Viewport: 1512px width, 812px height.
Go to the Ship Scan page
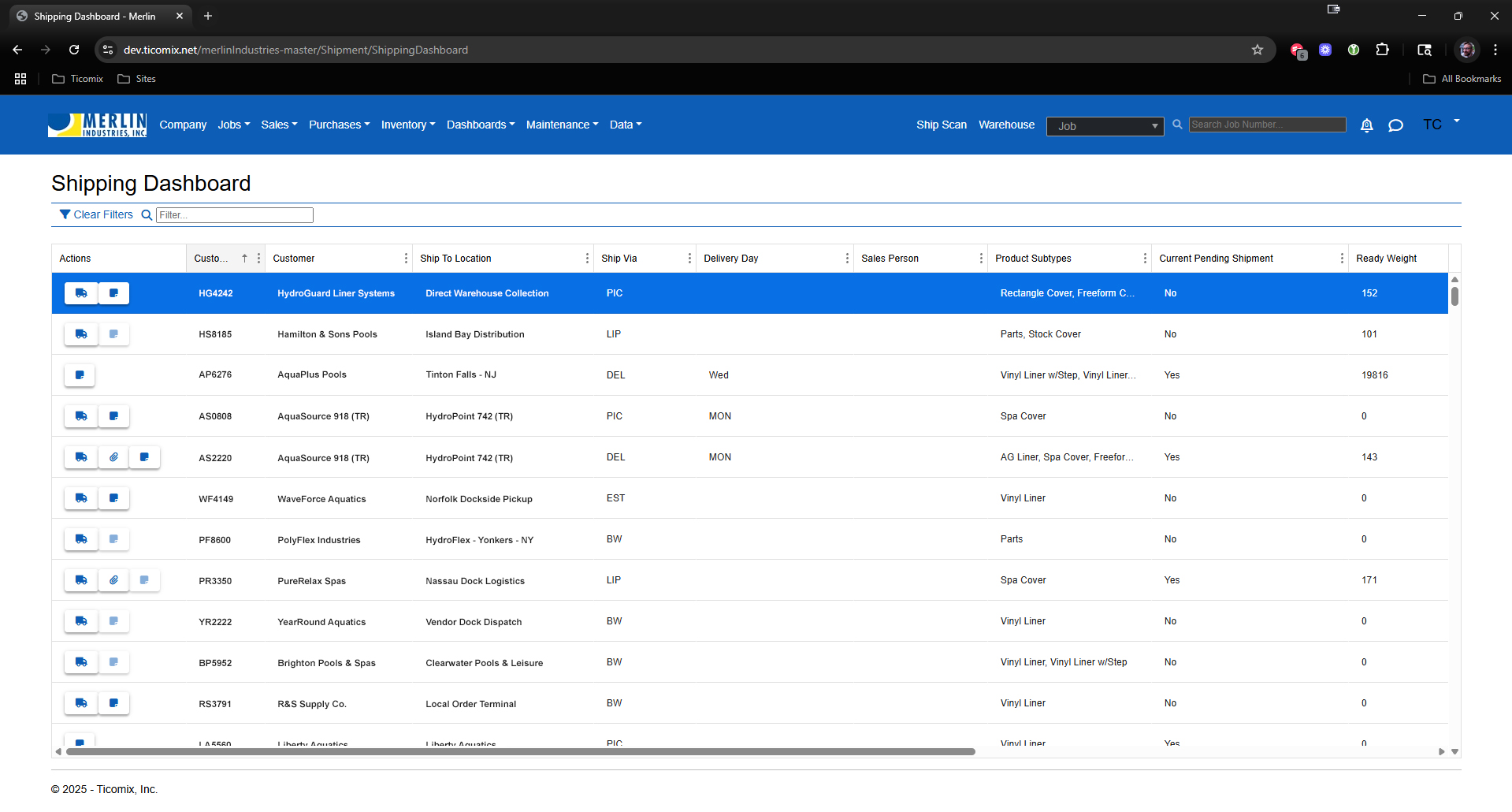click(941, 125)
